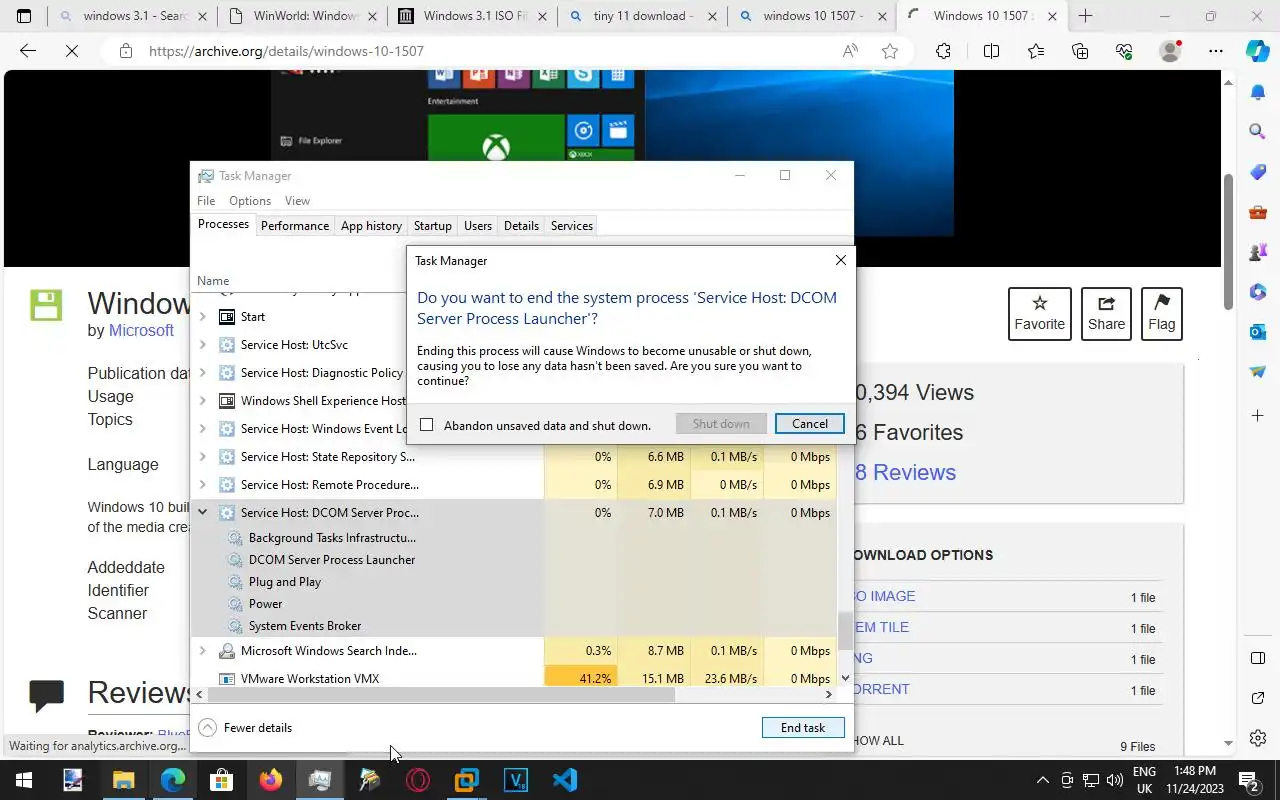The height and width of the screenshot is (800, 1280).
Task: Expand the Start process row
Action: [203, 317]
